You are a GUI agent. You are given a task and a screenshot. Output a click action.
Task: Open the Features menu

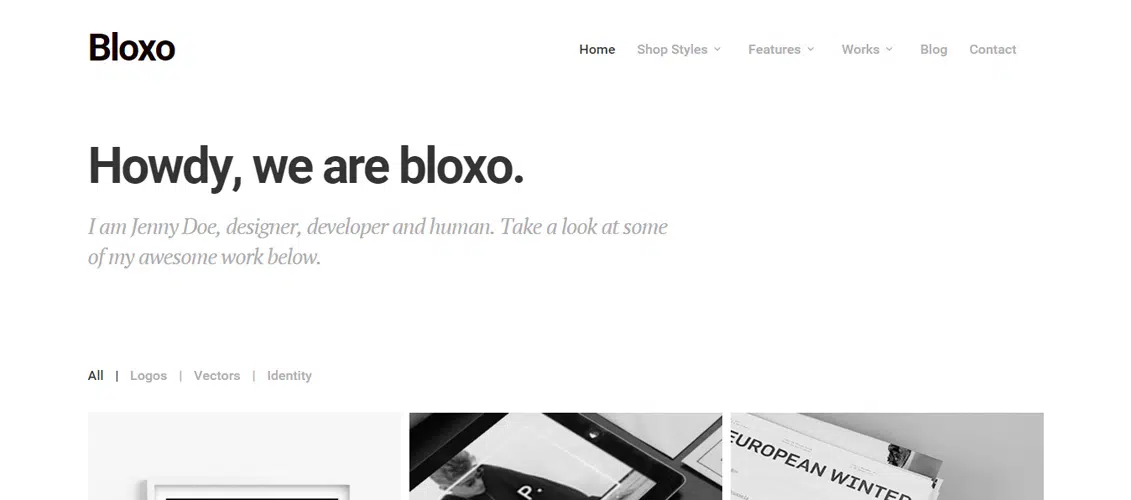[x=774, y=49]
